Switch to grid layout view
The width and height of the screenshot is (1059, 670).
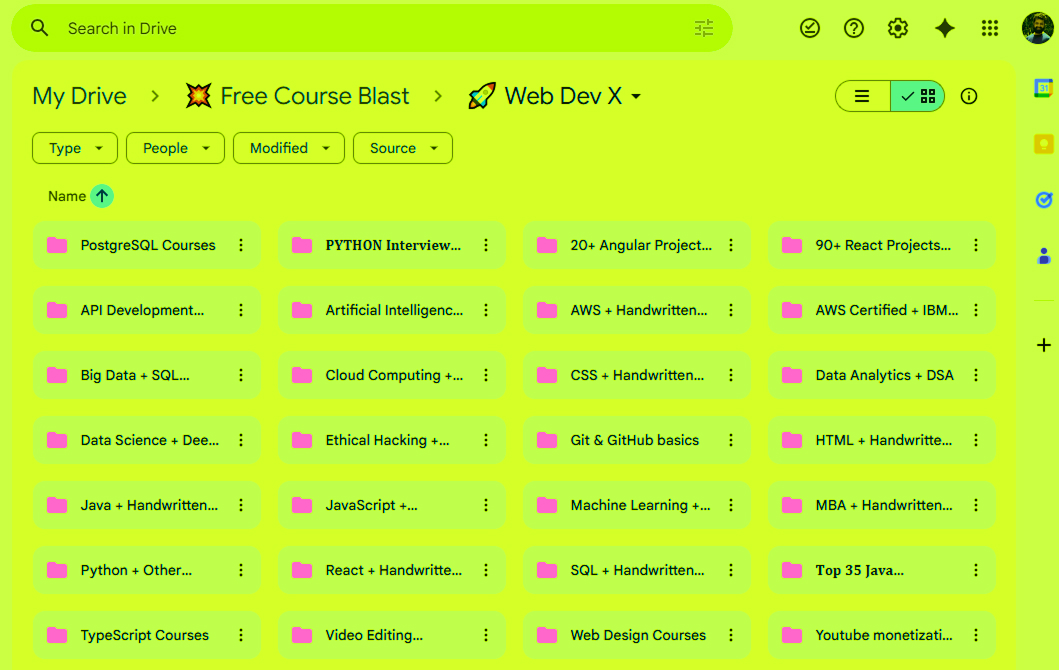point(917,97)
